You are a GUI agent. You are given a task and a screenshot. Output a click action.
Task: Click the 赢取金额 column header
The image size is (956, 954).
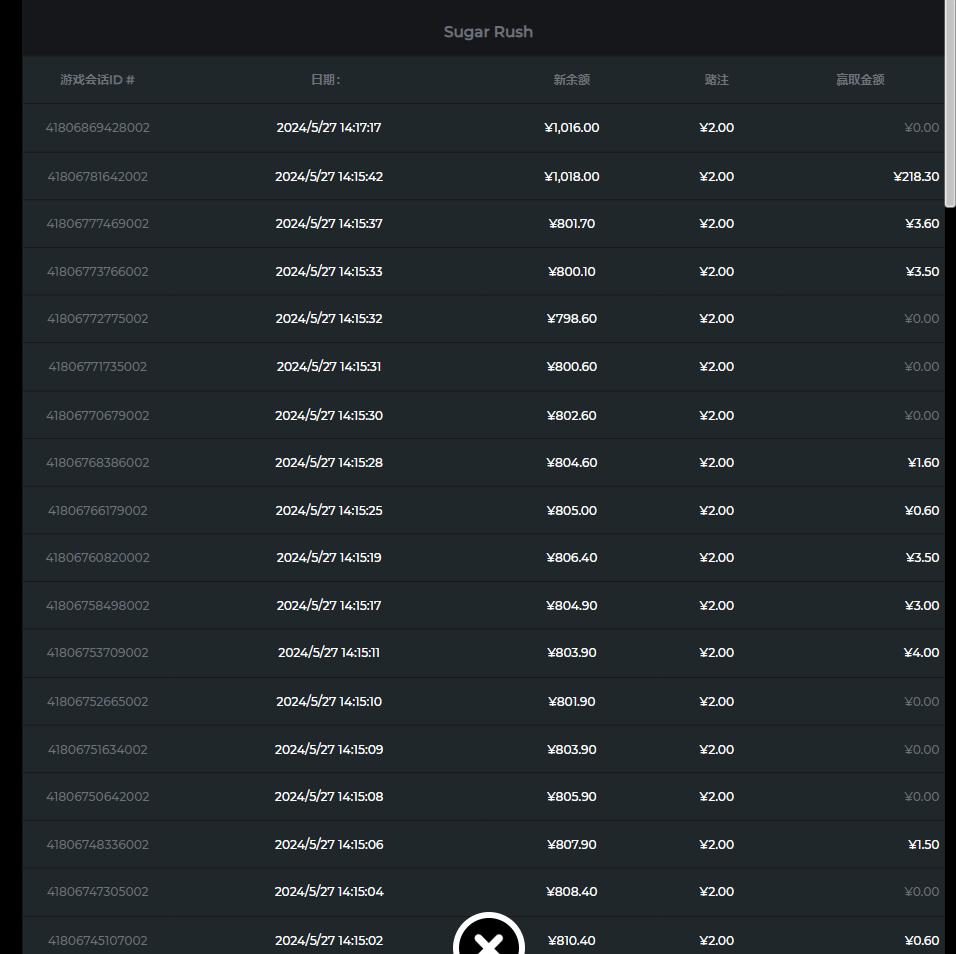pos(860,80)
